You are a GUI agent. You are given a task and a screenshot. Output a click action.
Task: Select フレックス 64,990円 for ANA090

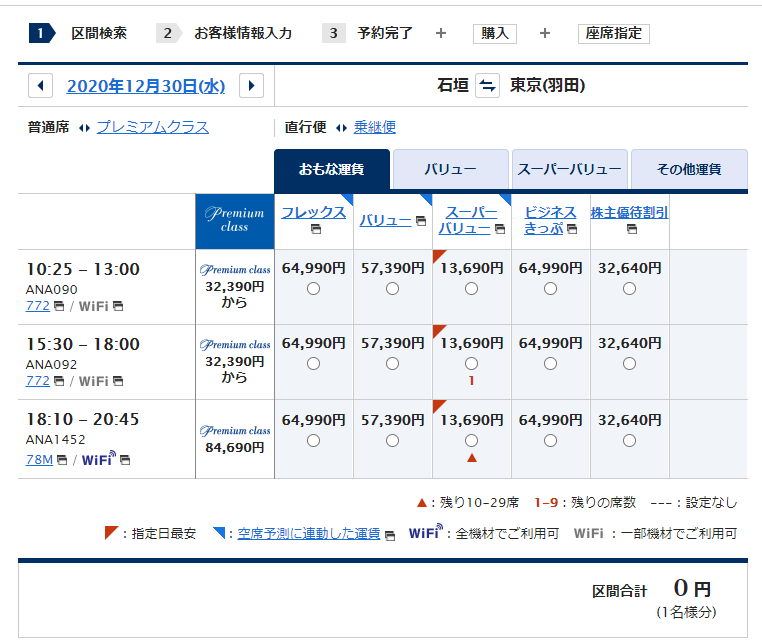click(x=313, y=289)
